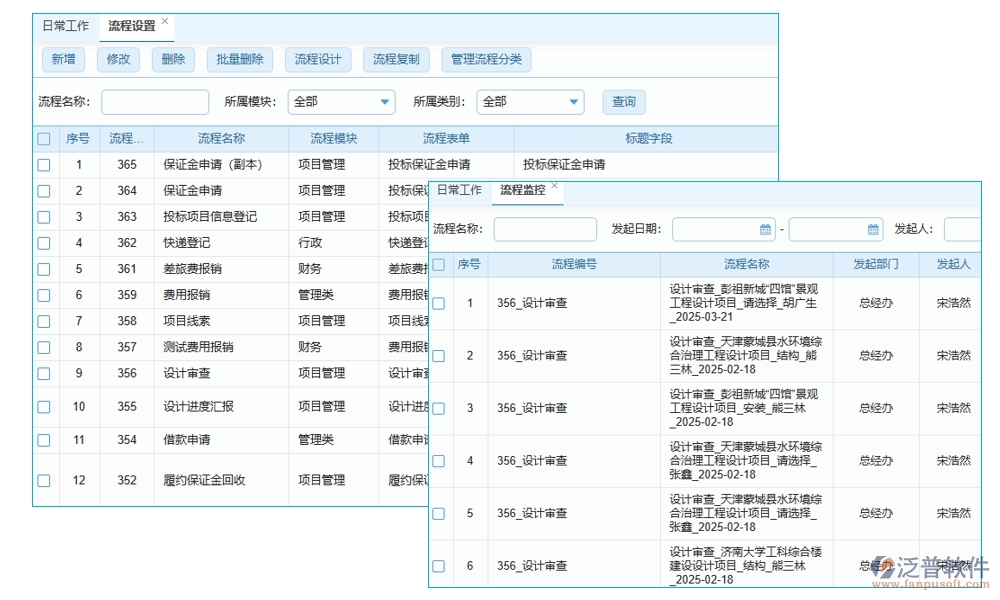Check the first 356_设计审查 row checkbox

438,303
